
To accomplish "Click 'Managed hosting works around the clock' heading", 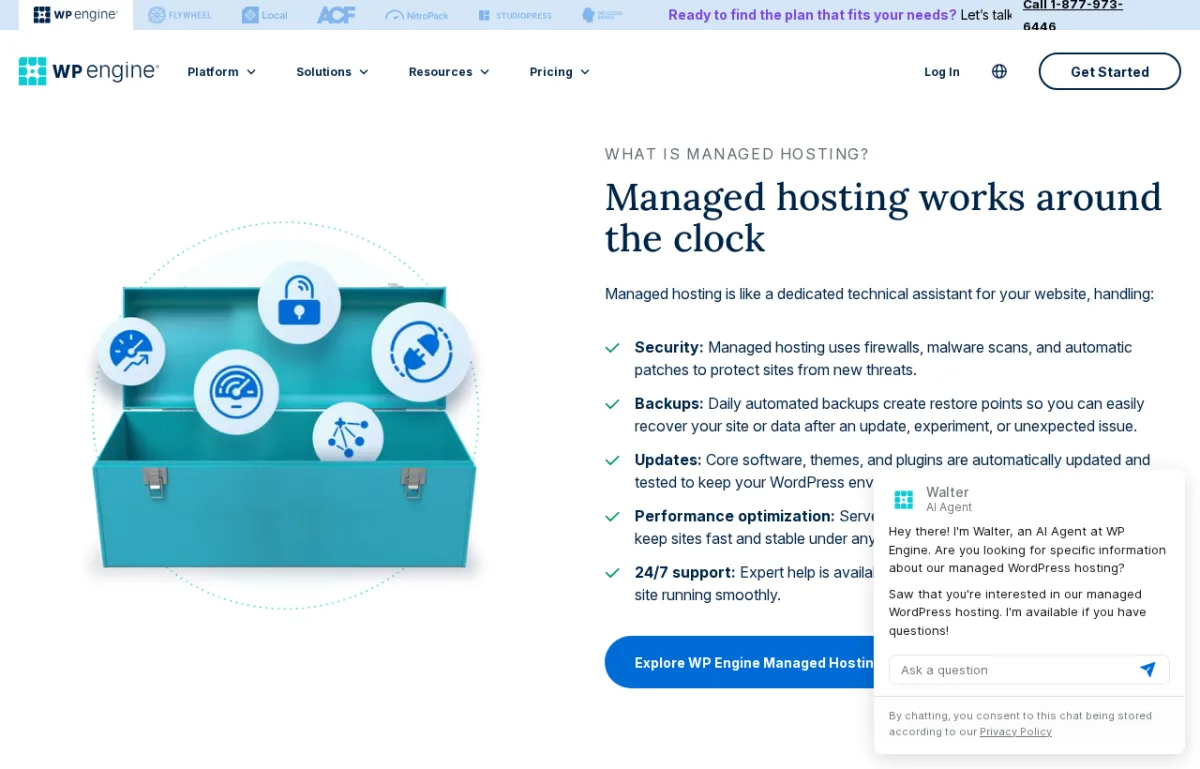I will 883,217.
